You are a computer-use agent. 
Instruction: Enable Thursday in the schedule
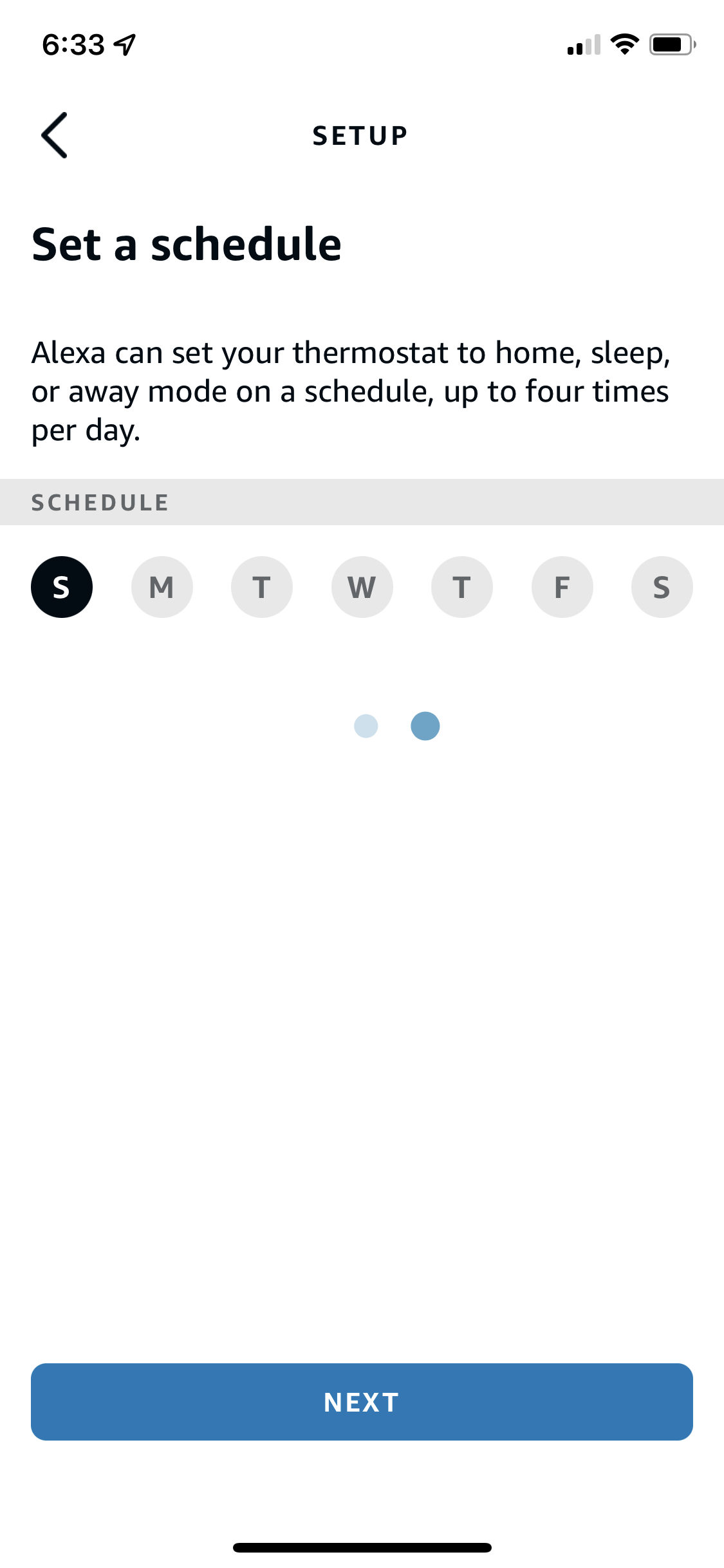coord(461,586)
